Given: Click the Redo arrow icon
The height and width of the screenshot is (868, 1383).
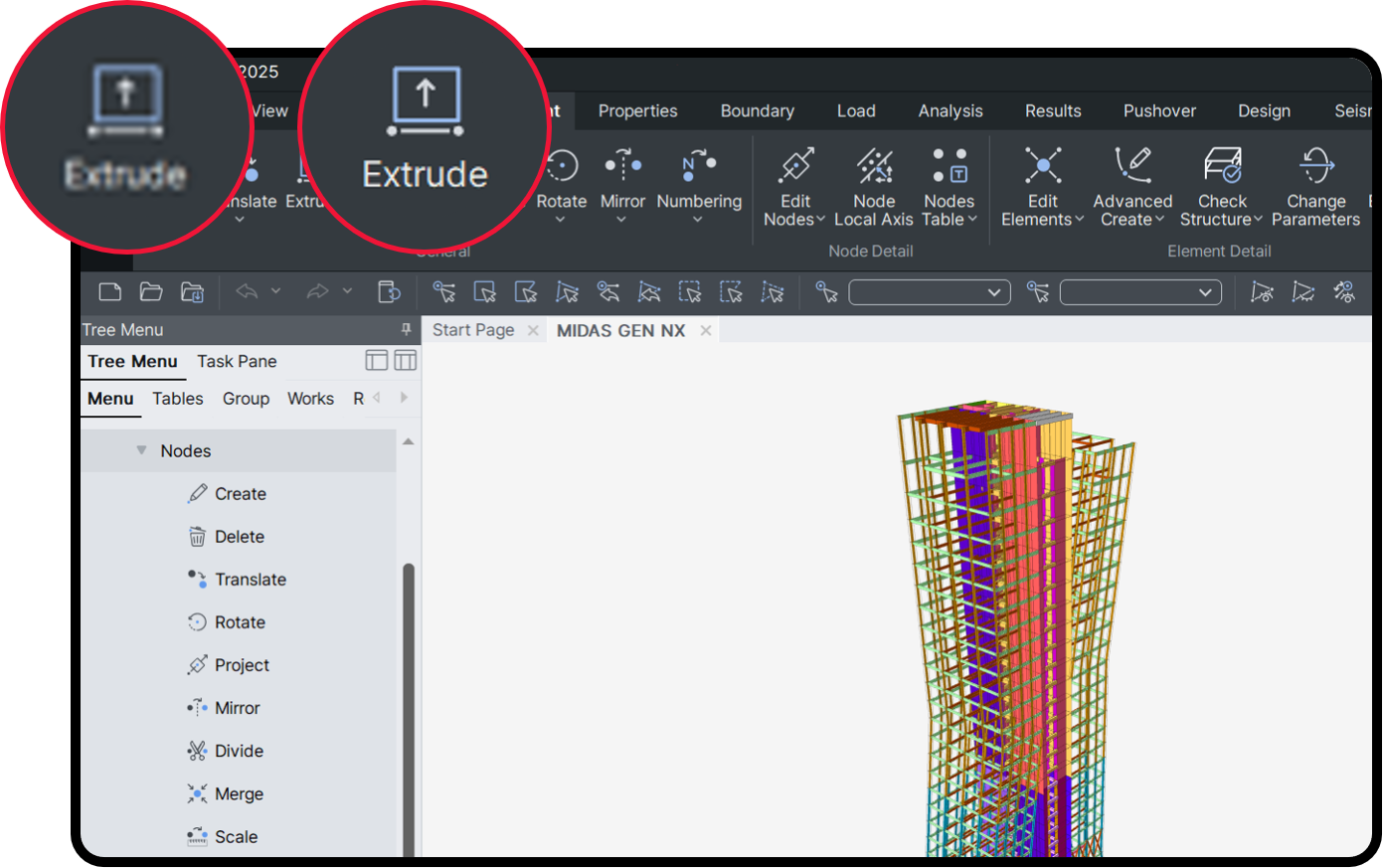Looking at the screenshot, I should point(317,291).
